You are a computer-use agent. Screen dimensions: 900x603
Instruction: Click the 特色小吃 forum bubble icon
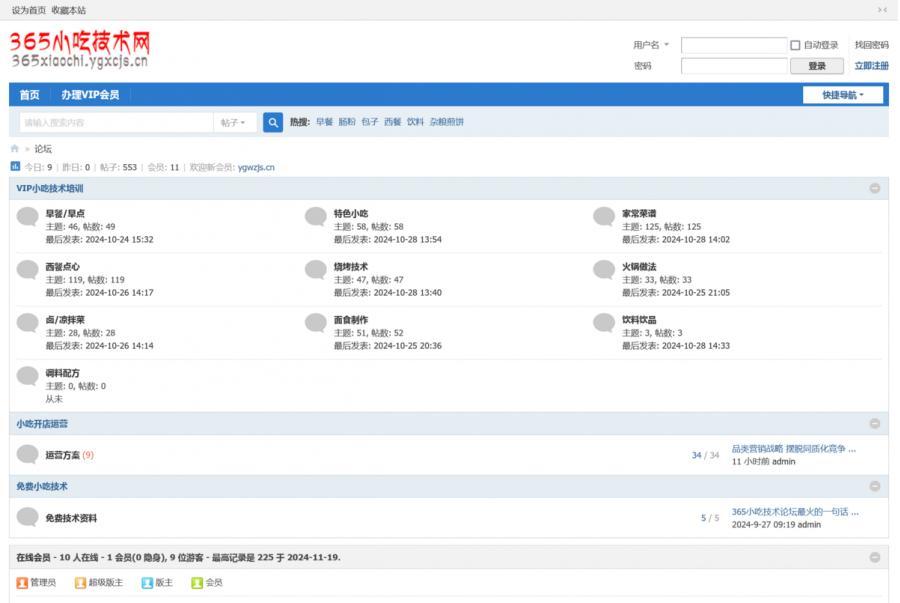pos(316,216)
